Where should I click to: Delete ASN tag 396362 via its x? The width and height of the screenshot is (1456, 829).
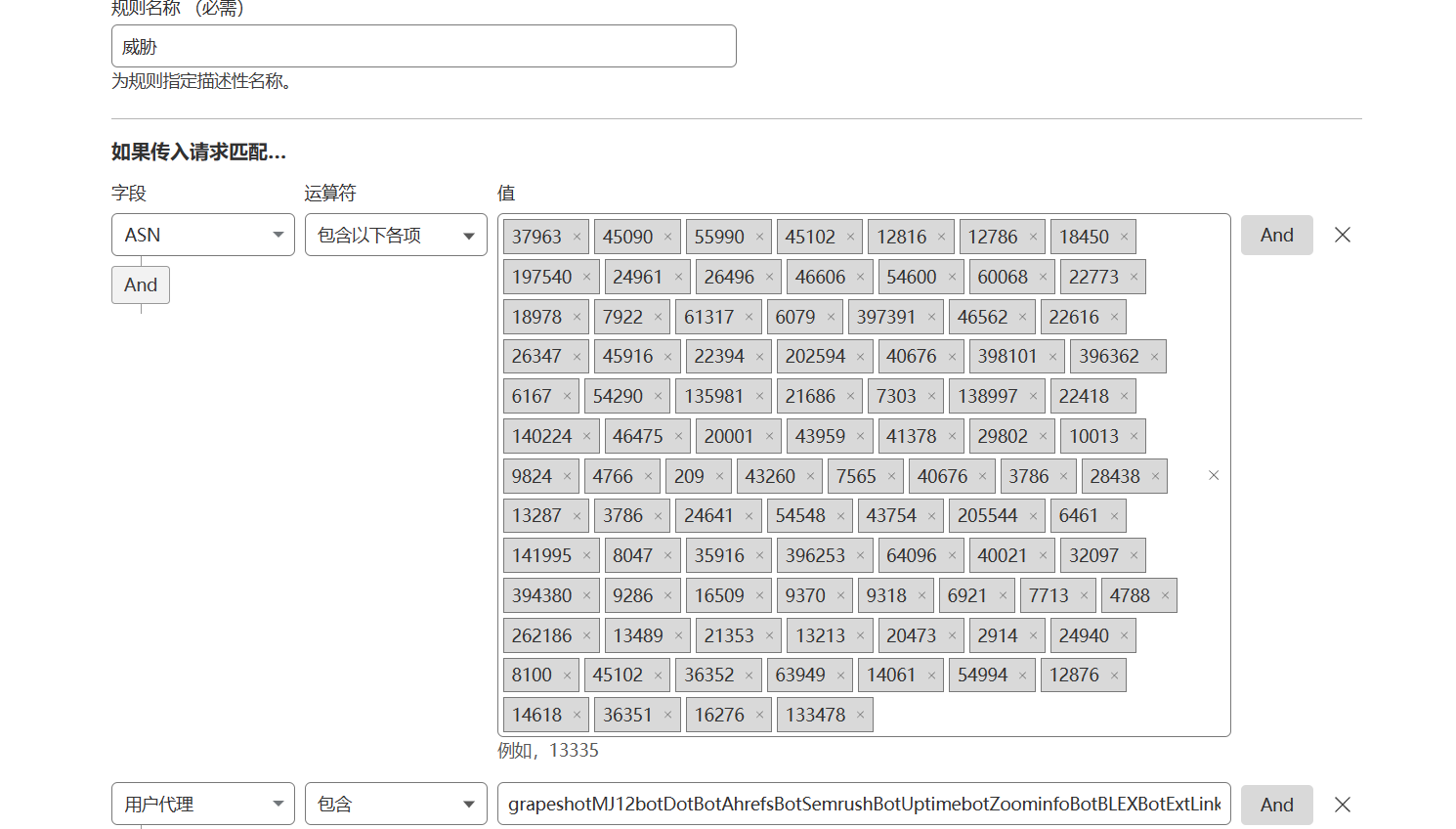click(1154, 357)
